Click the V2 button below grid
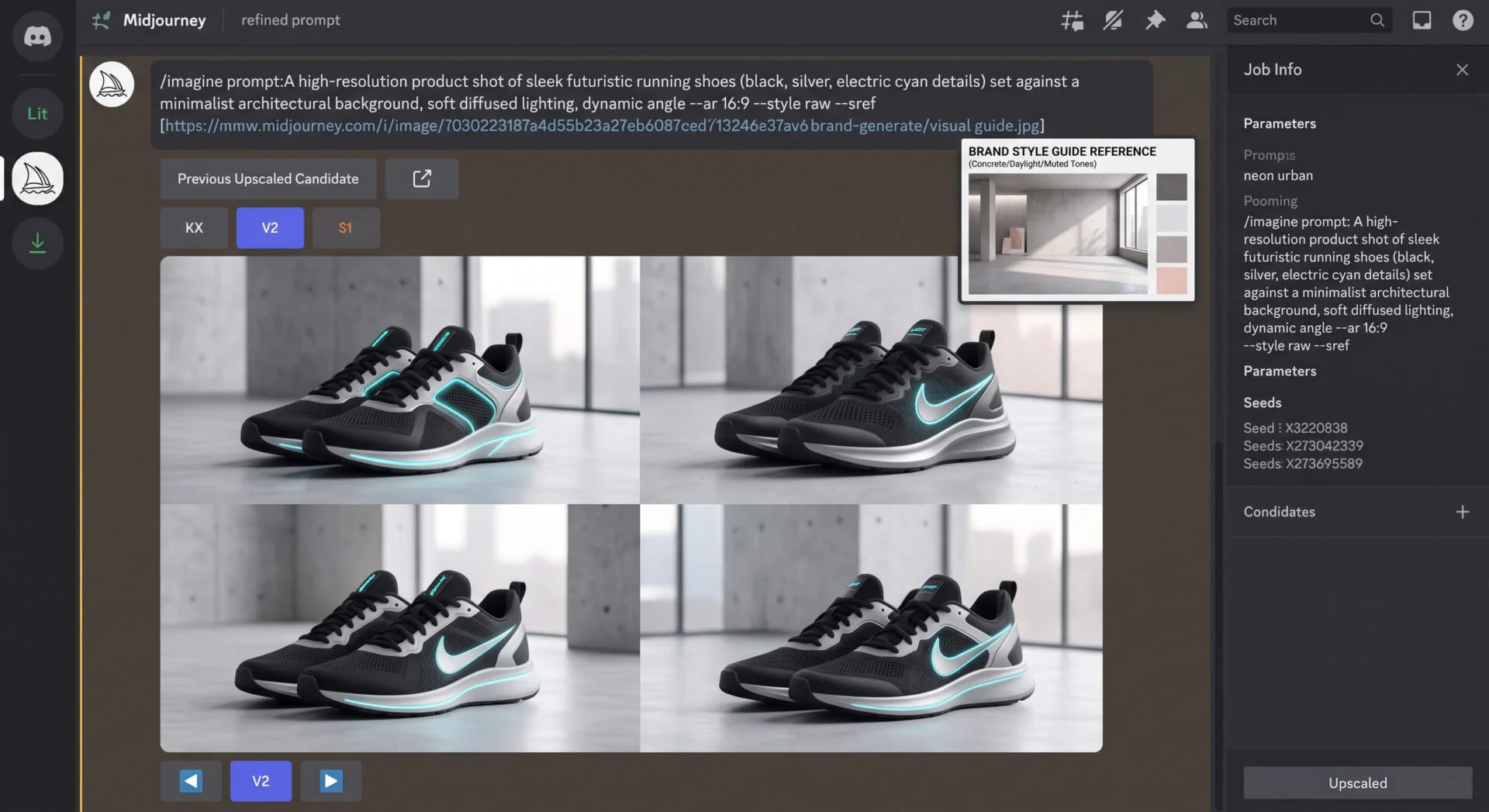Screen dimensions: 1489x812 (x=261, y=780)
